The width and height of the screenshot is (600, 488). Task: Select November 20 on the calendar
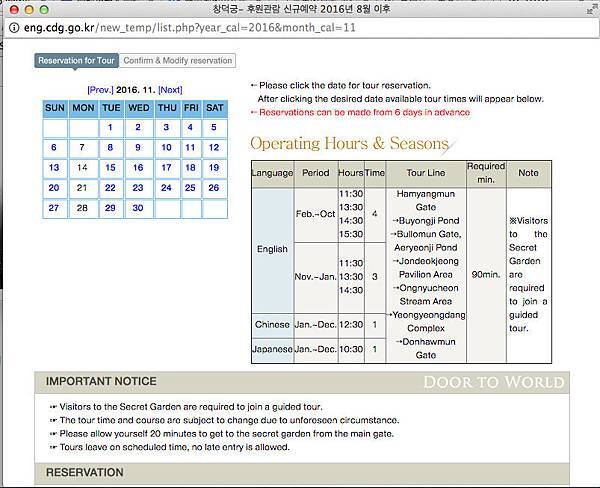tap(54, 188)
